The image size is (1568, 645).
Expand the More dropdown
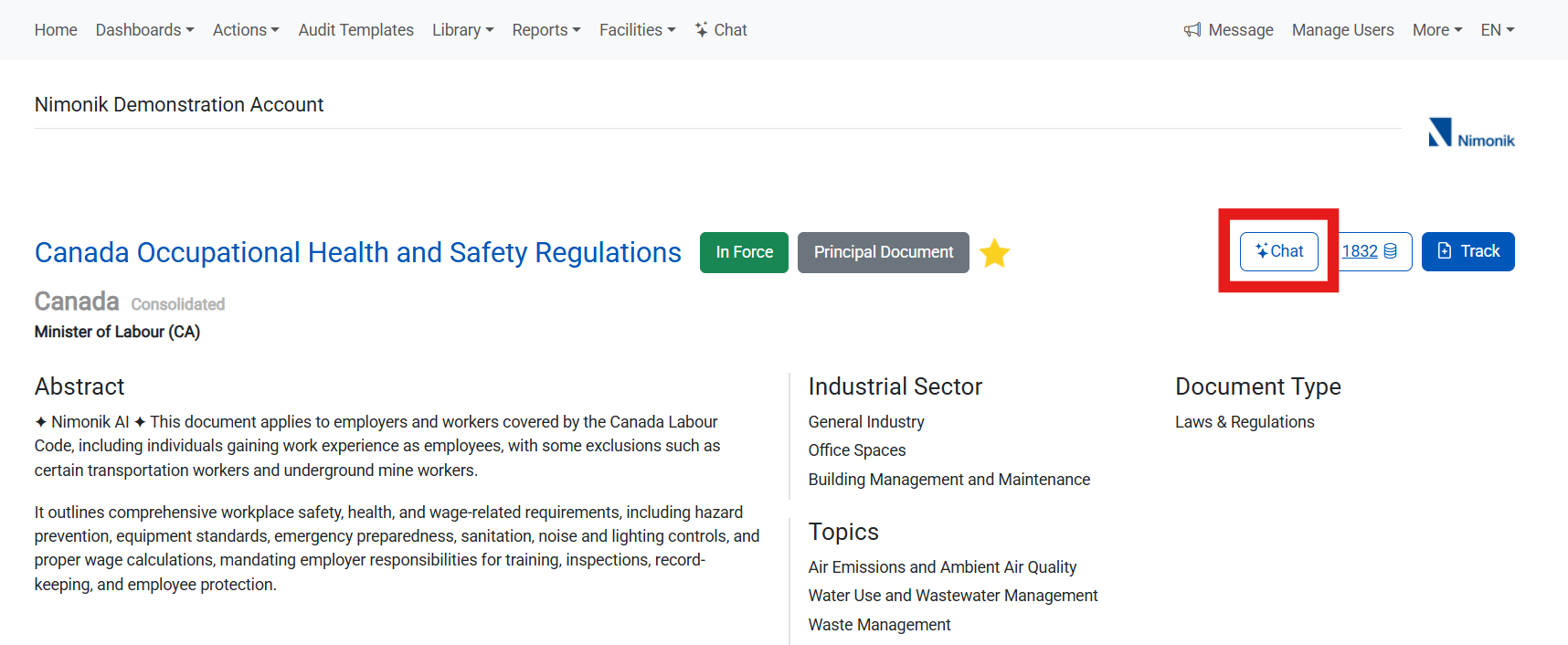(x=1437, y=30)
